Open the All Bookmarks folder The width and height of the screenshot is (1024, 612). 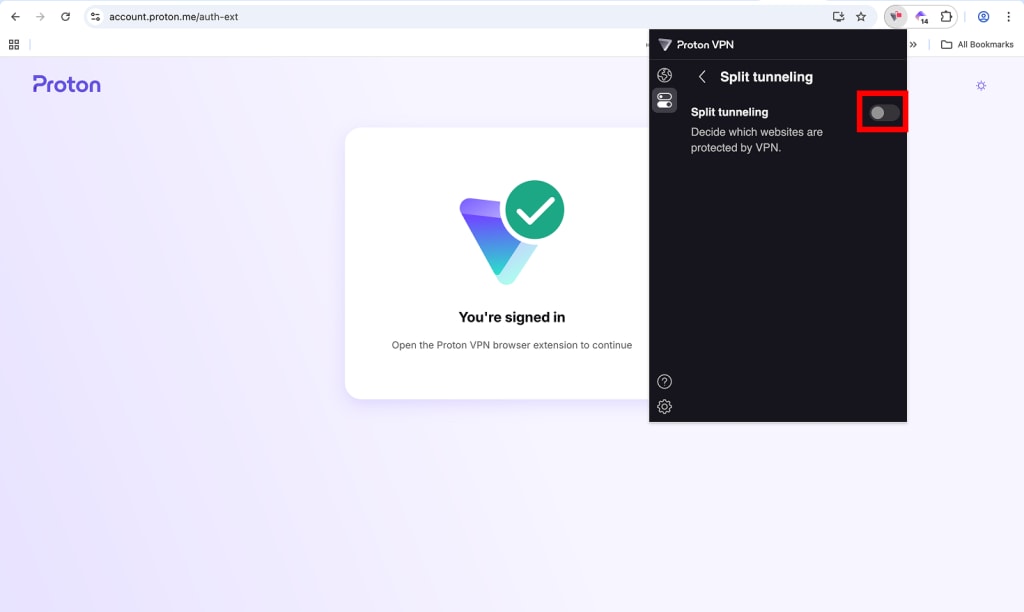click(x=977, y=44)
